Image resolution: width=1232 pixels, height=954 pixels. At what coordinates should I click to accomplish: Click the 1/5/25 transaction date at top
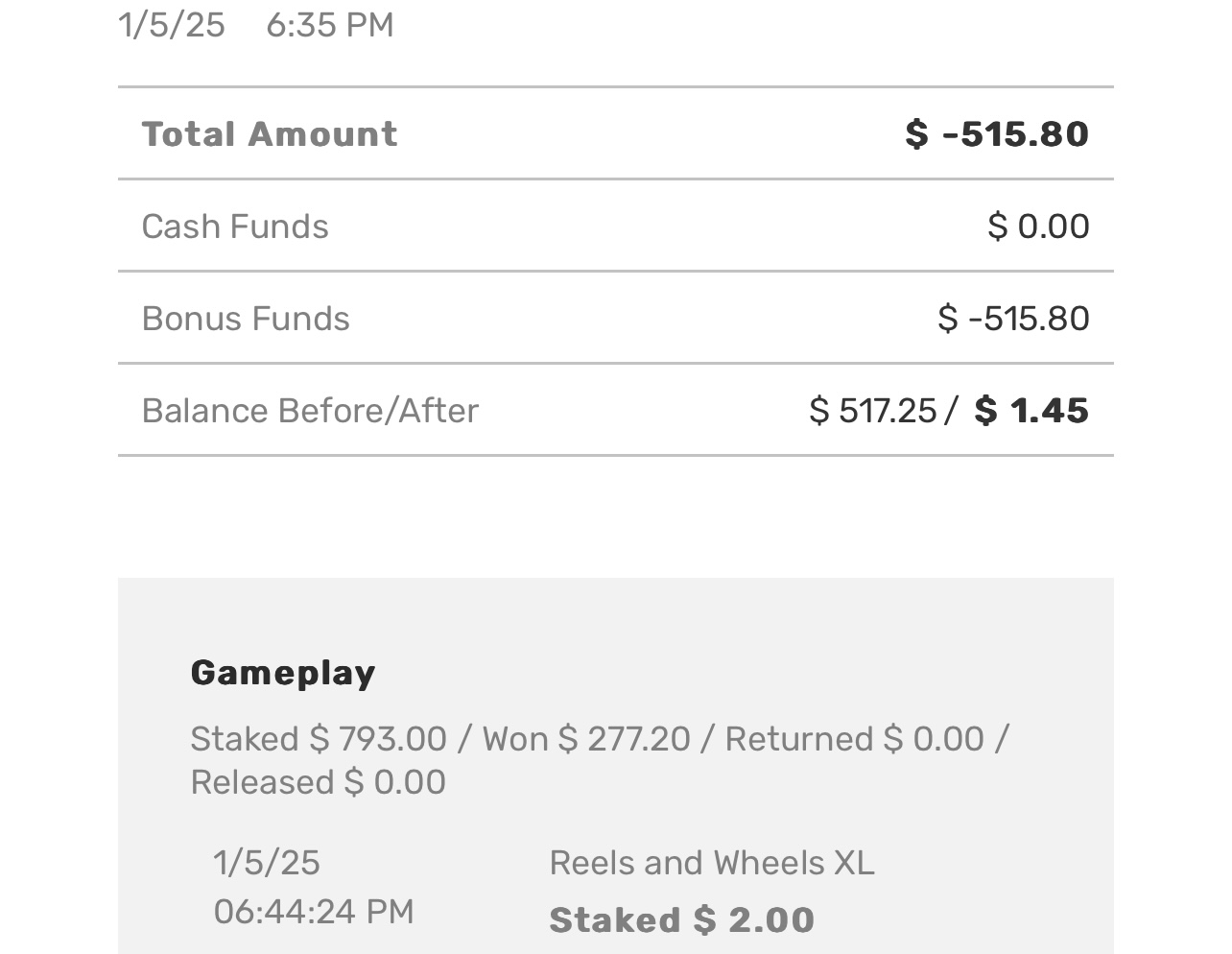[x=172, y=25]
